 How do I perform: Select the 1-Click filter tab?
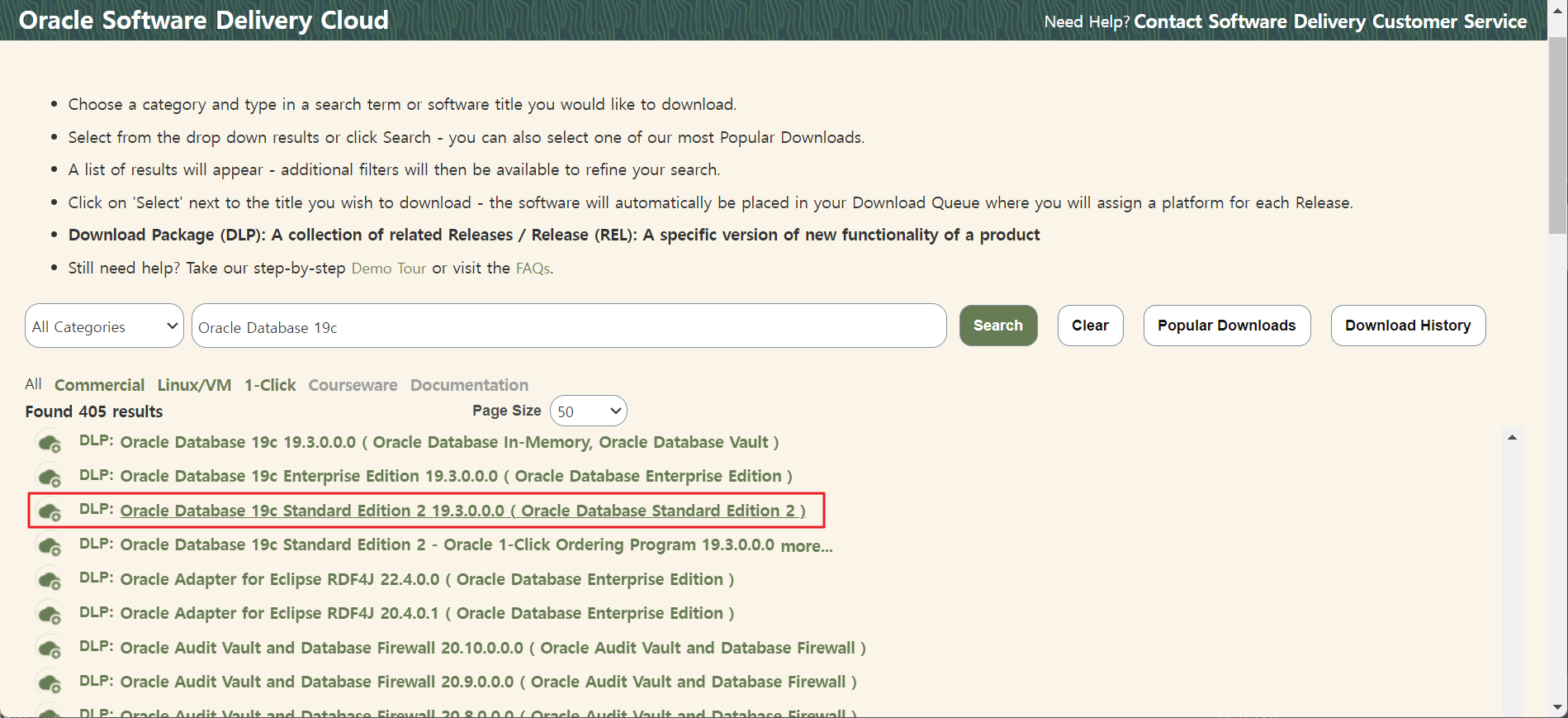point(270,385)
